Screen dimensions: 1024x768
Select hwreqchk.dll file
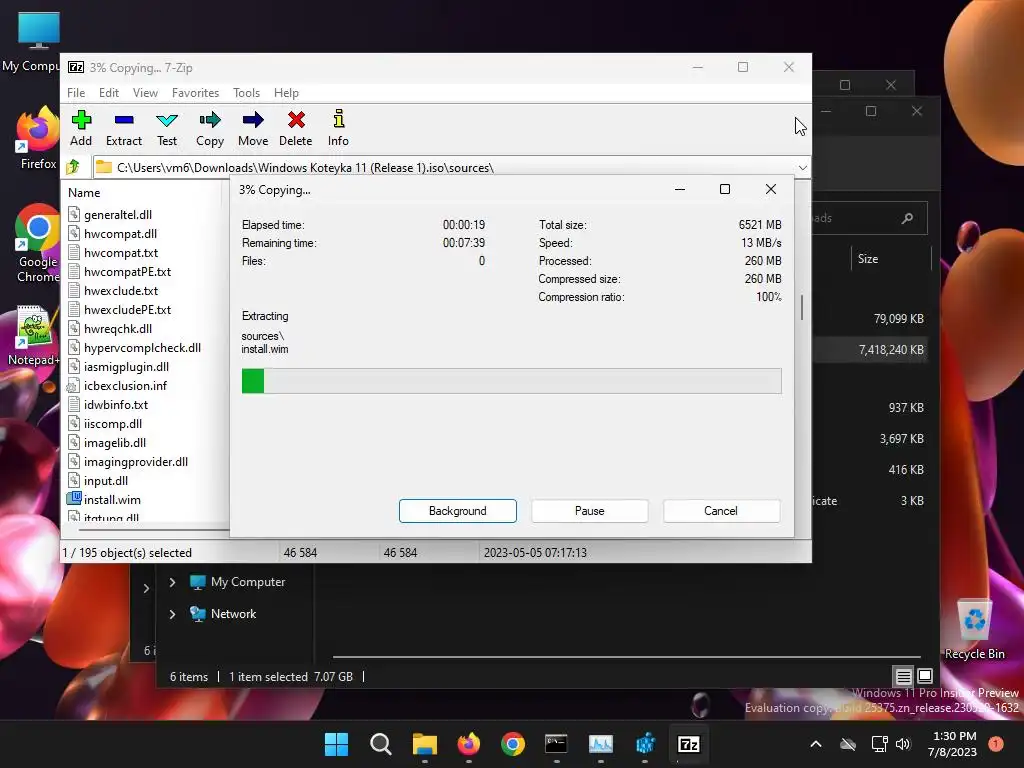coord(118,328)
